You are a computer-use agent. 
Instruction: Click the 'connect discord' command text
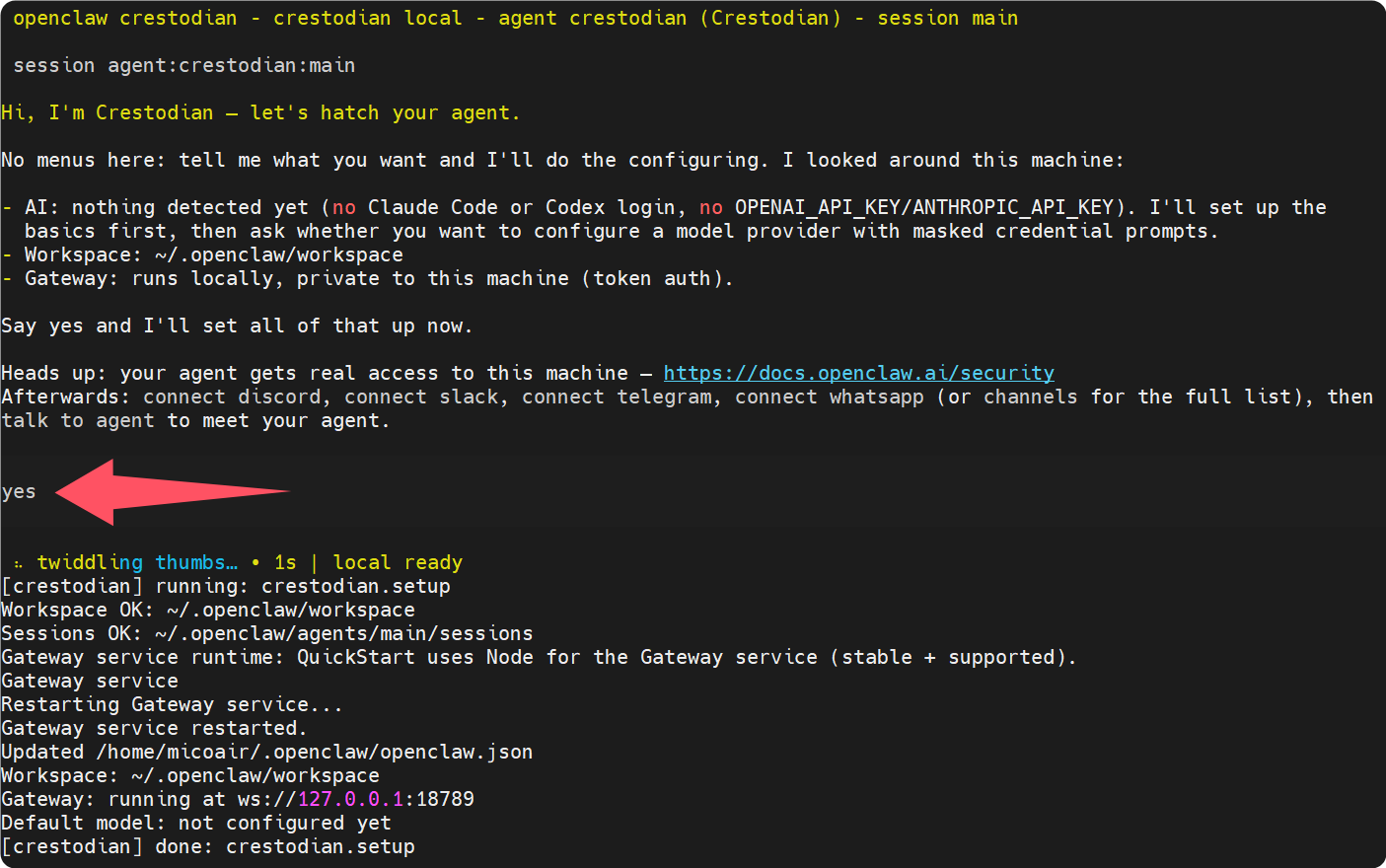(x=232, y=397)
